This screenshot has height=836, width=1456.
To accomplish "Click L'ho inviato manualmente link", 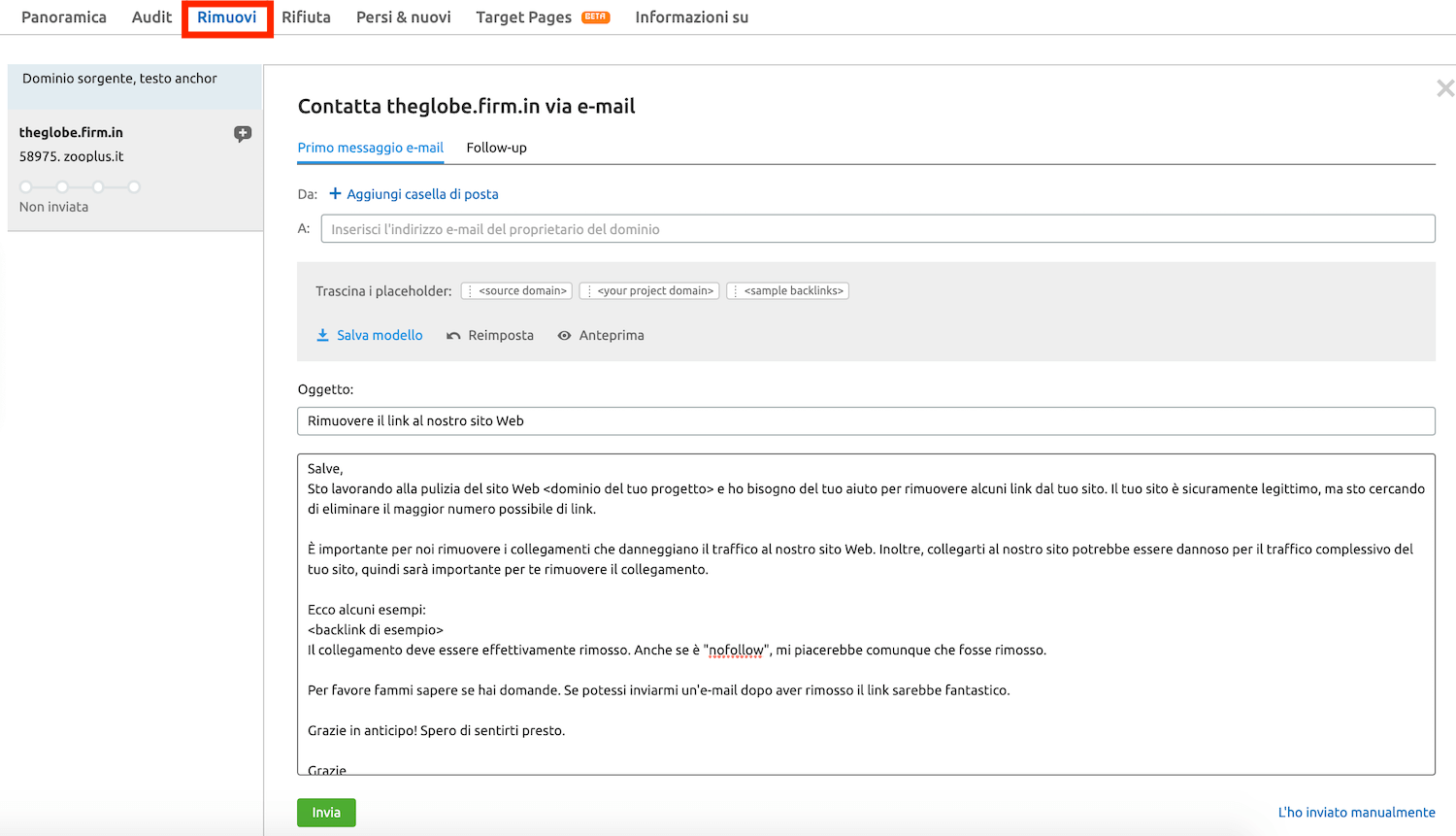I will (1356, 813).
